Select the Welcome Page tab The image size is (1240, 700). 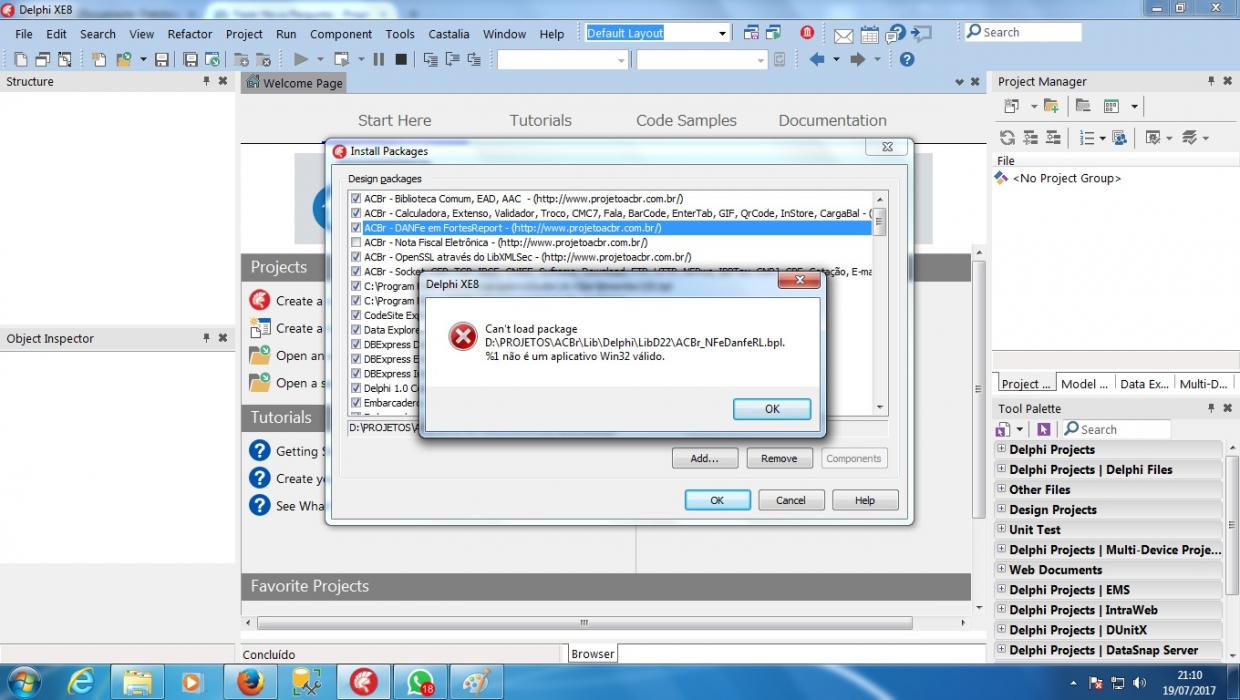(294, 83)
